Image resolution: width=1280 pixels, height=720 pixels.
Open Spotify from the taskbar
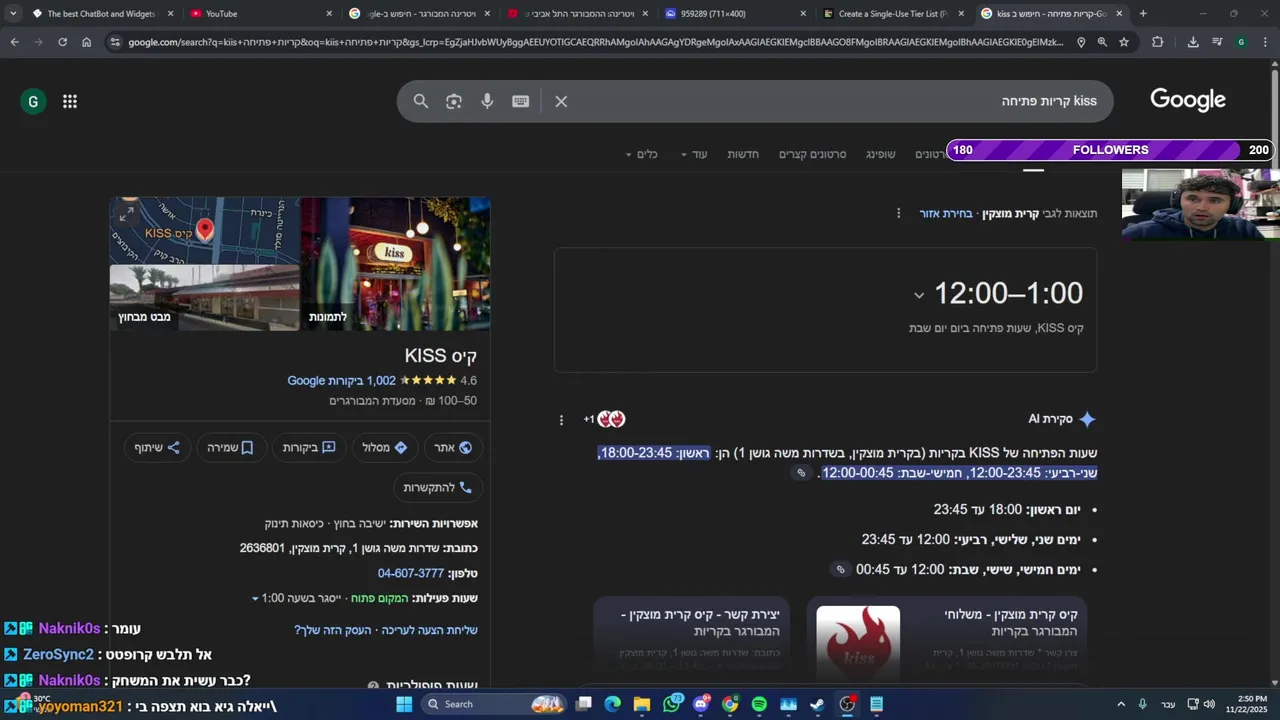759,704
